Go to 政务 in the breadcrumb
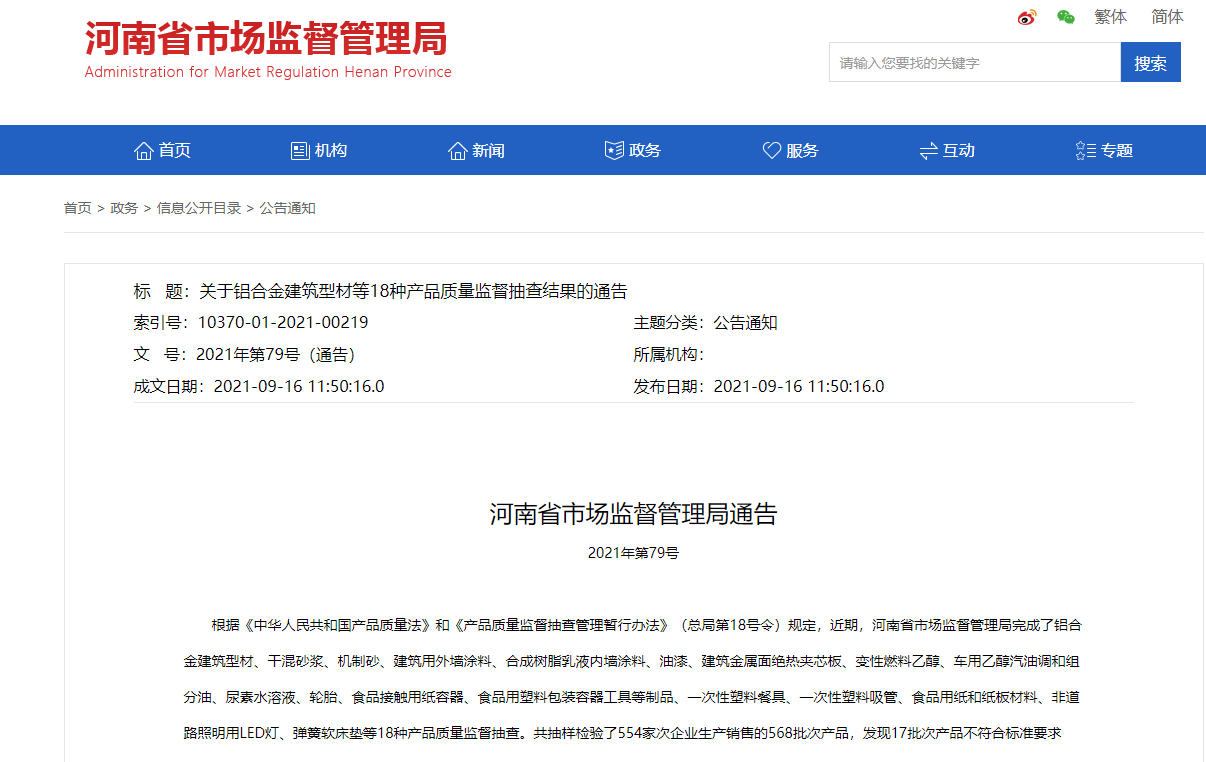 (124, 208)
